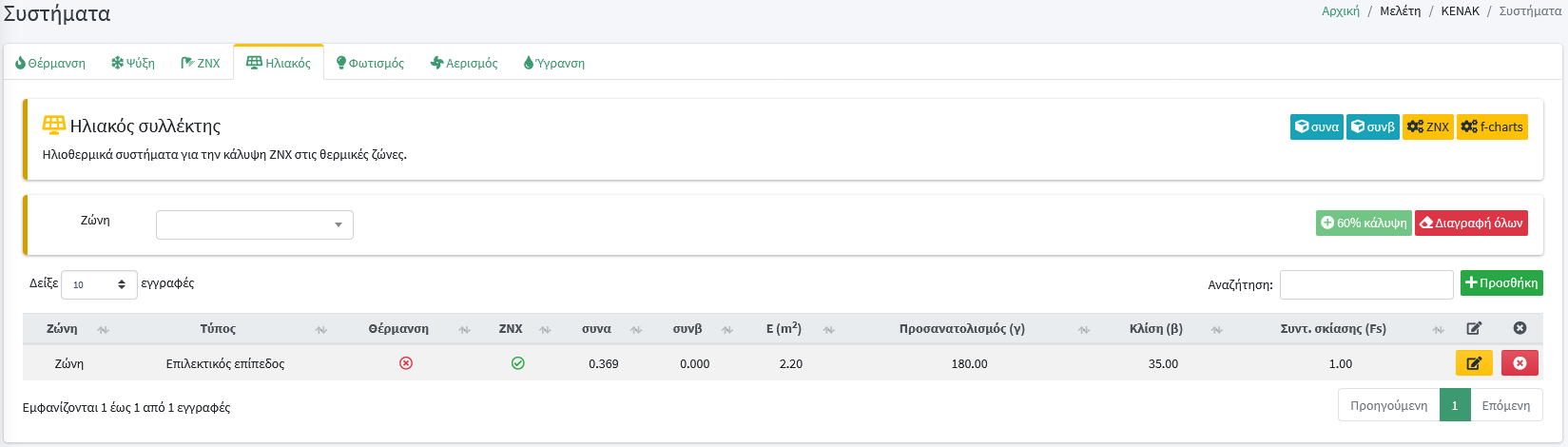Click the yellow edit icon in the row
Screen dimensions: 1568x447
click(1473, 363)
